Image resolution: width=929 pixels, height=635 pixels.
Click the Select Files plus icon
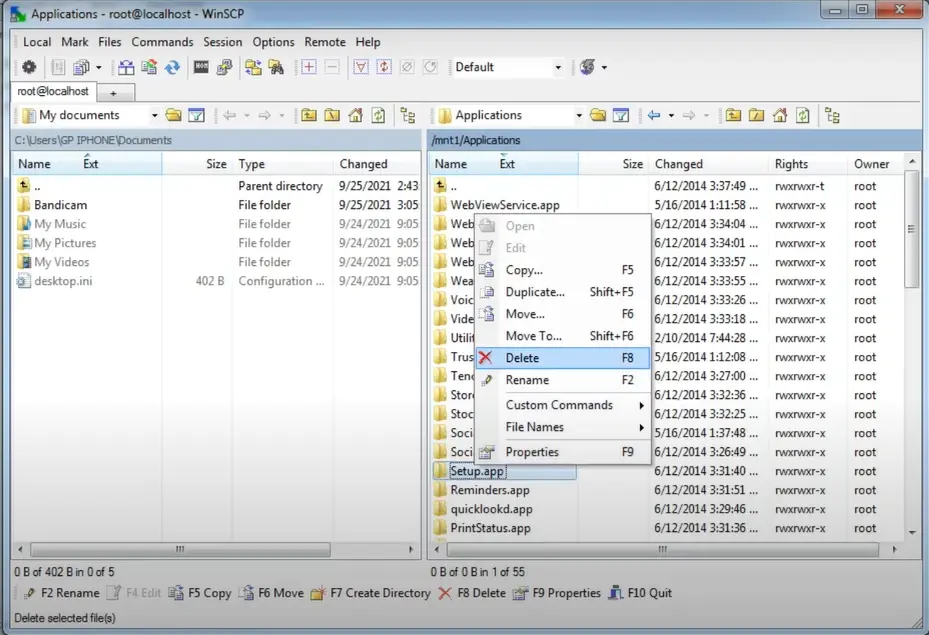[309, 67]
